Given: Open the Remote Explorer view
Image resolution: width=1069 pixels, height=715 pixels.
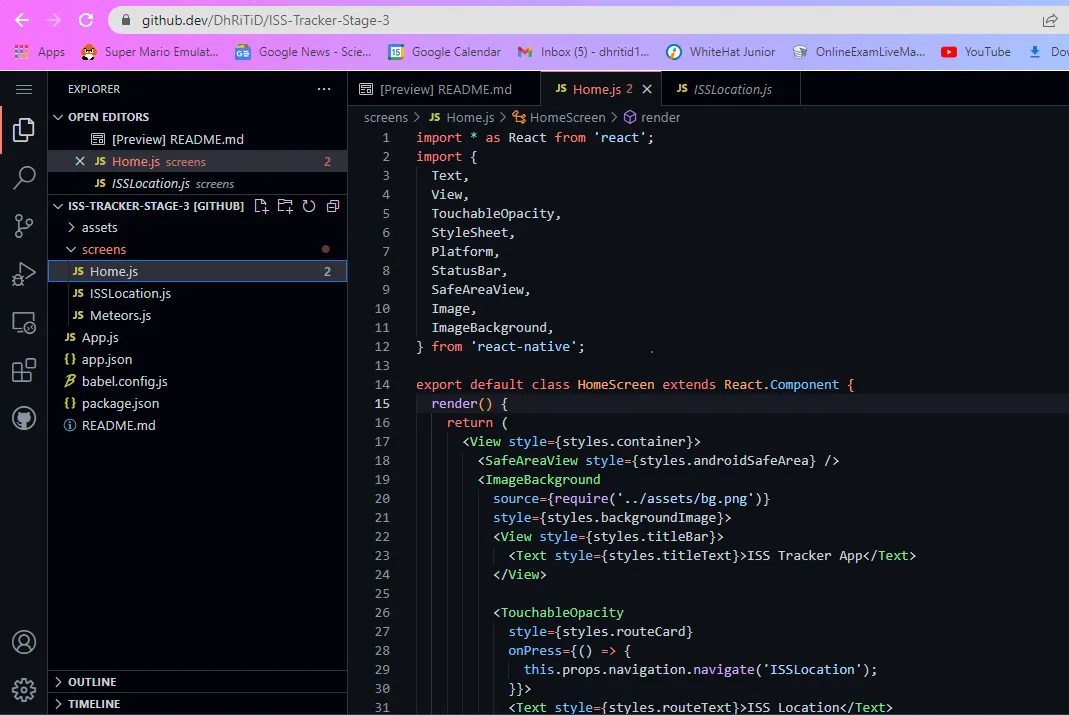Looking at the screenshot, I should click(23, 322).
